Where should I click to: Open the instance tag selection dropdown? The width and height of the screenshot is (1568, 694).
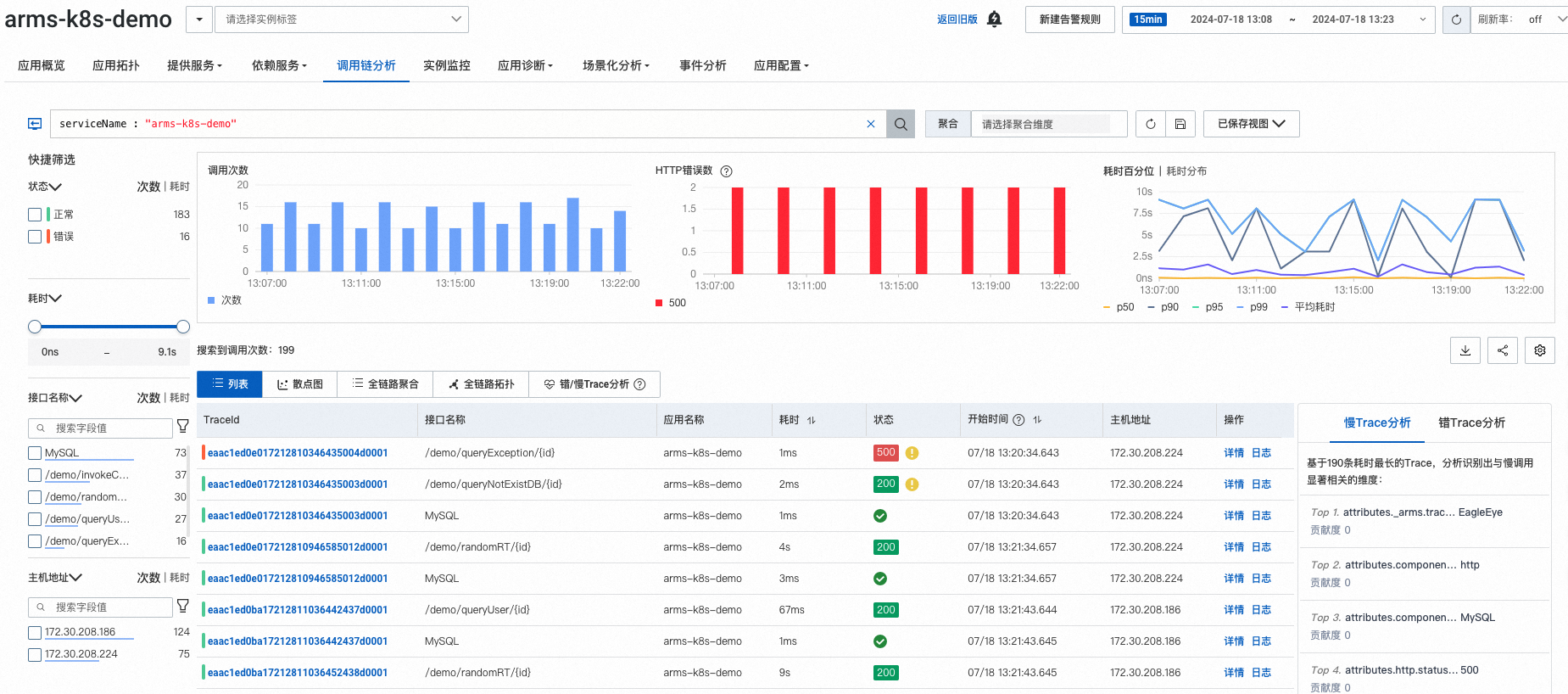(x=342, y=20)
